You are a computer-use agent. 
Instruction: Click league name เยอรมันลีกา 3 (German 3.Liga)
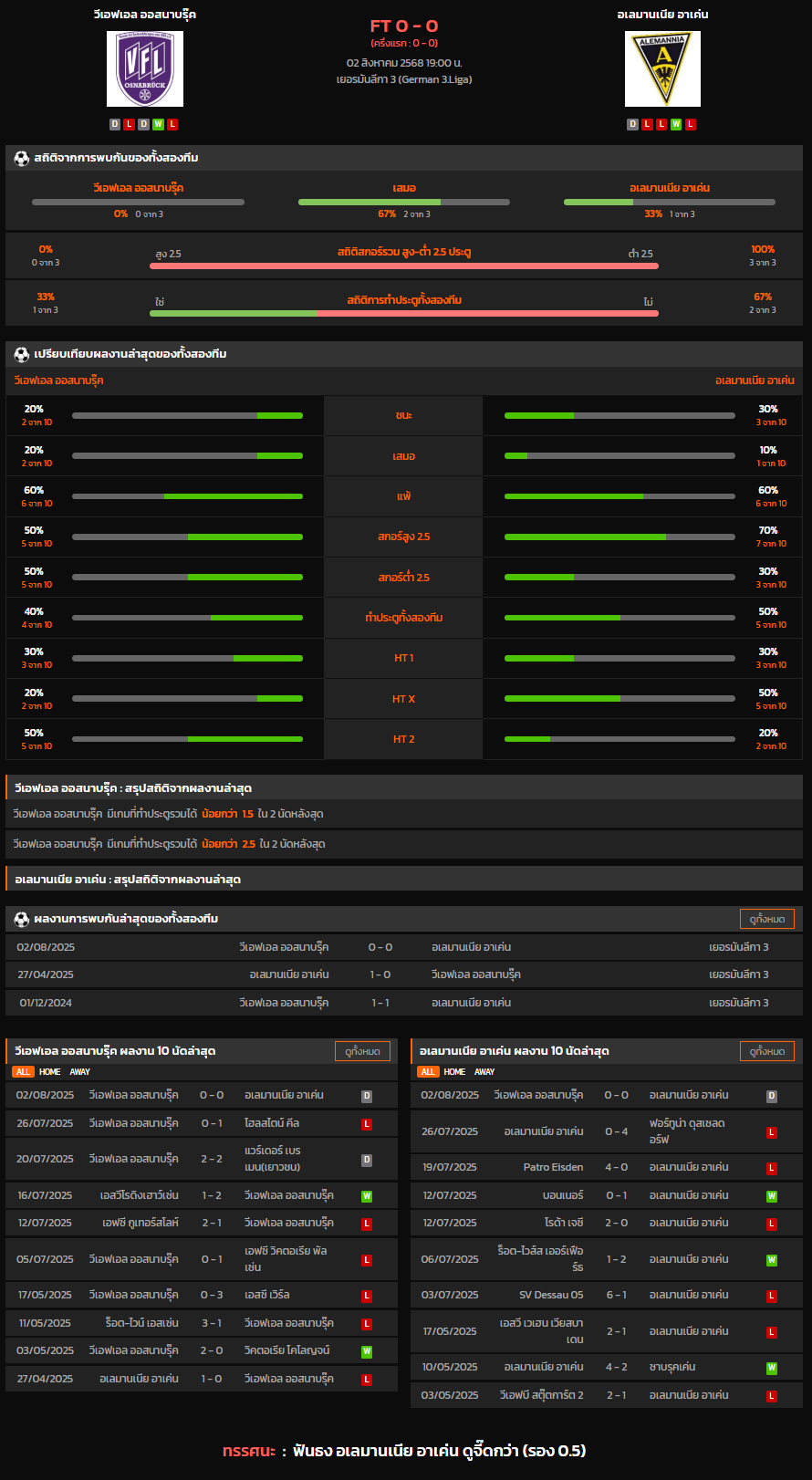click(404, 79)
